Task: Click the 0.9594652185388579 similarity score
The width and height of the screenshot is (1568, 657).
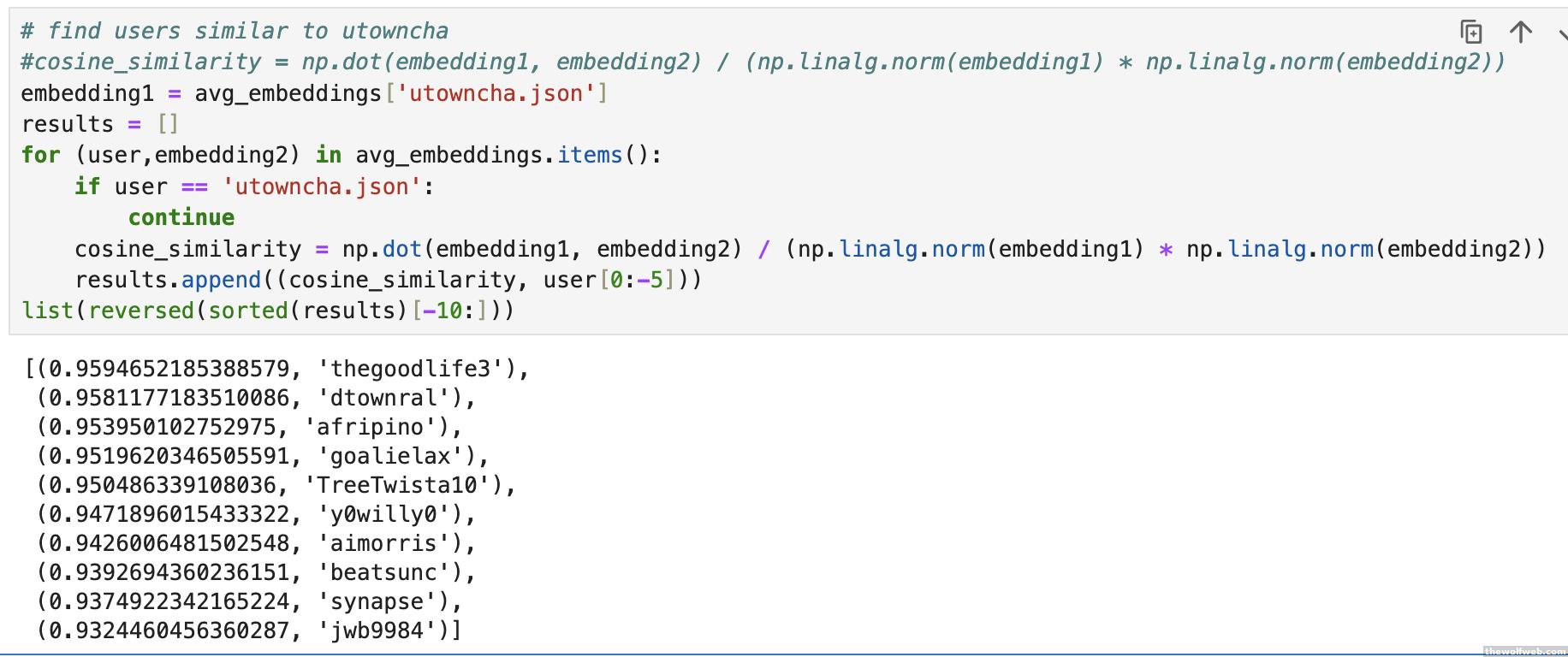Action: [169, 369]
